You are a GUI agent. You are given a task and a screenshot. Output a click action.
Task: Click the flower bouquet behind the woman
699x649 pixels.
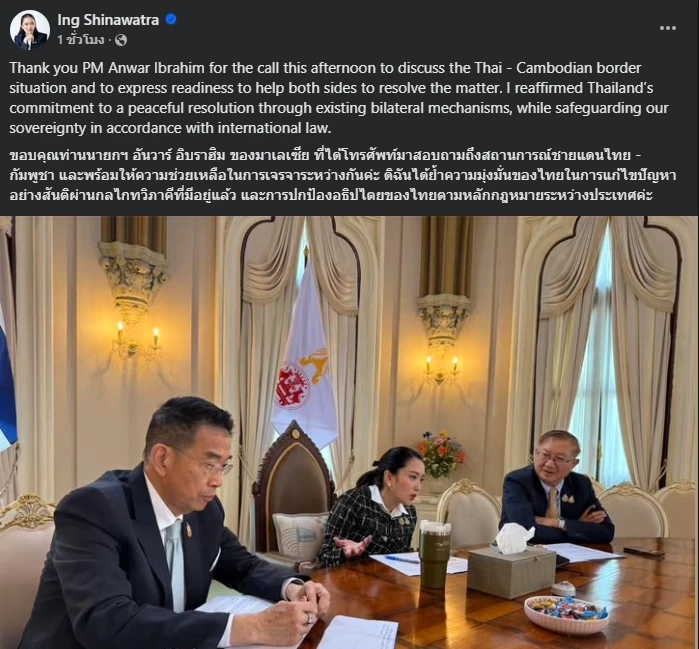441,454
